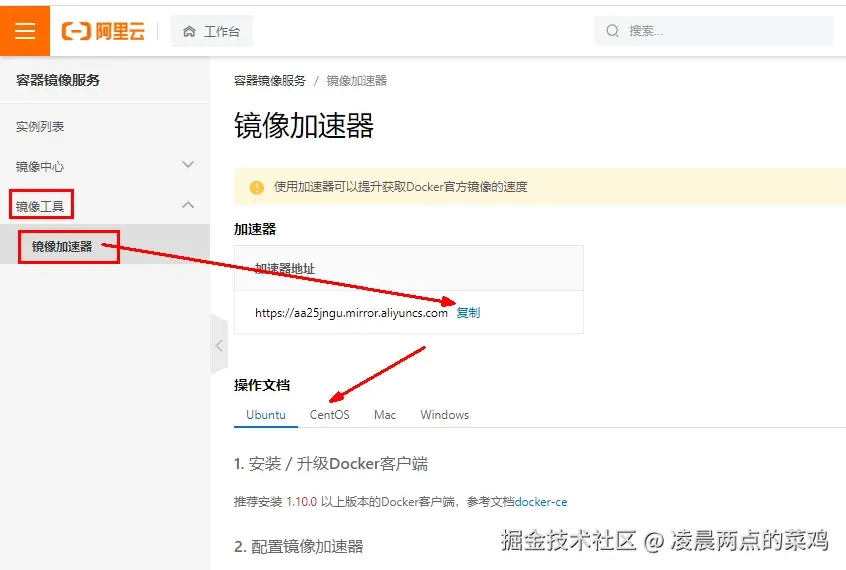Click the Aliyun logo

[103, 31]
